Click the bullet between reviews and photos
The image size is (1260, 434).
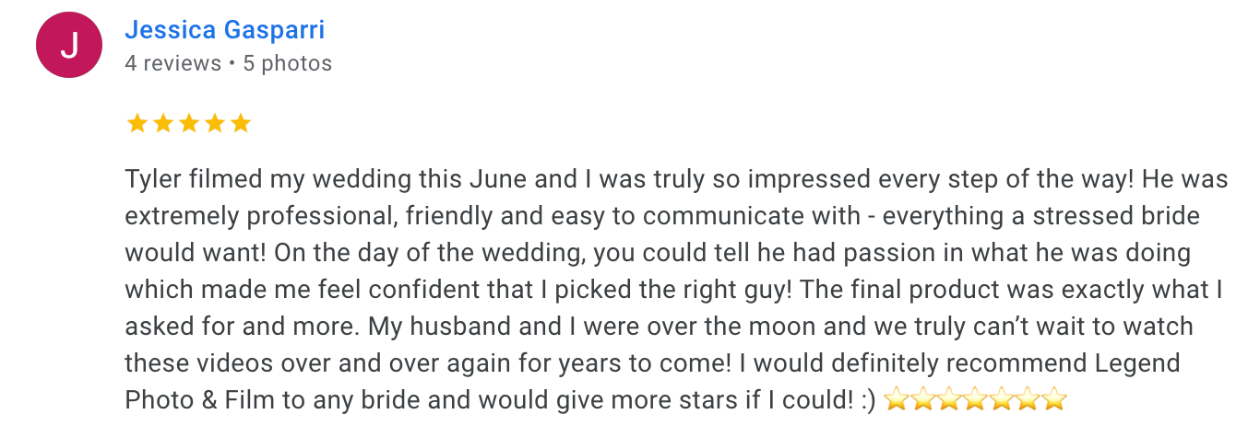pyautogui.click(x=232, y=64)
